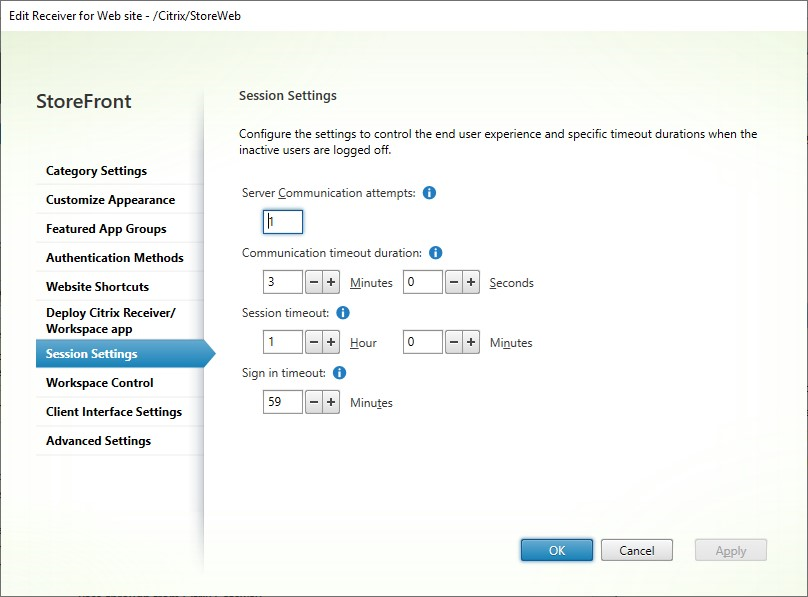Image resolution: width=808 pixels, height=597 pixels.
Task: Increase Sign in timeout minutes with plus
Action: pyautogui.click(x=332, y=402)
